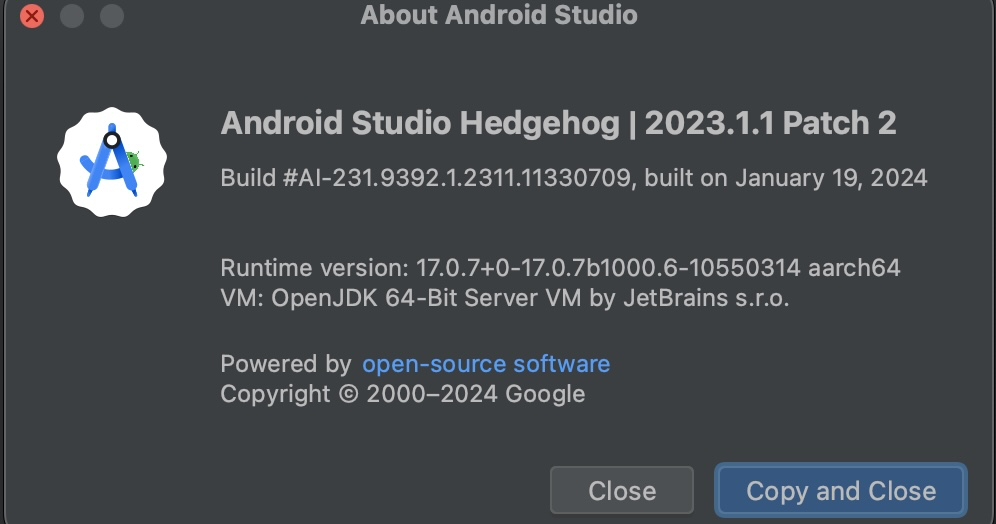Click the About Android Studio window title
The width and height of the screenshot is (996, 524).
[x=499, y=15]
